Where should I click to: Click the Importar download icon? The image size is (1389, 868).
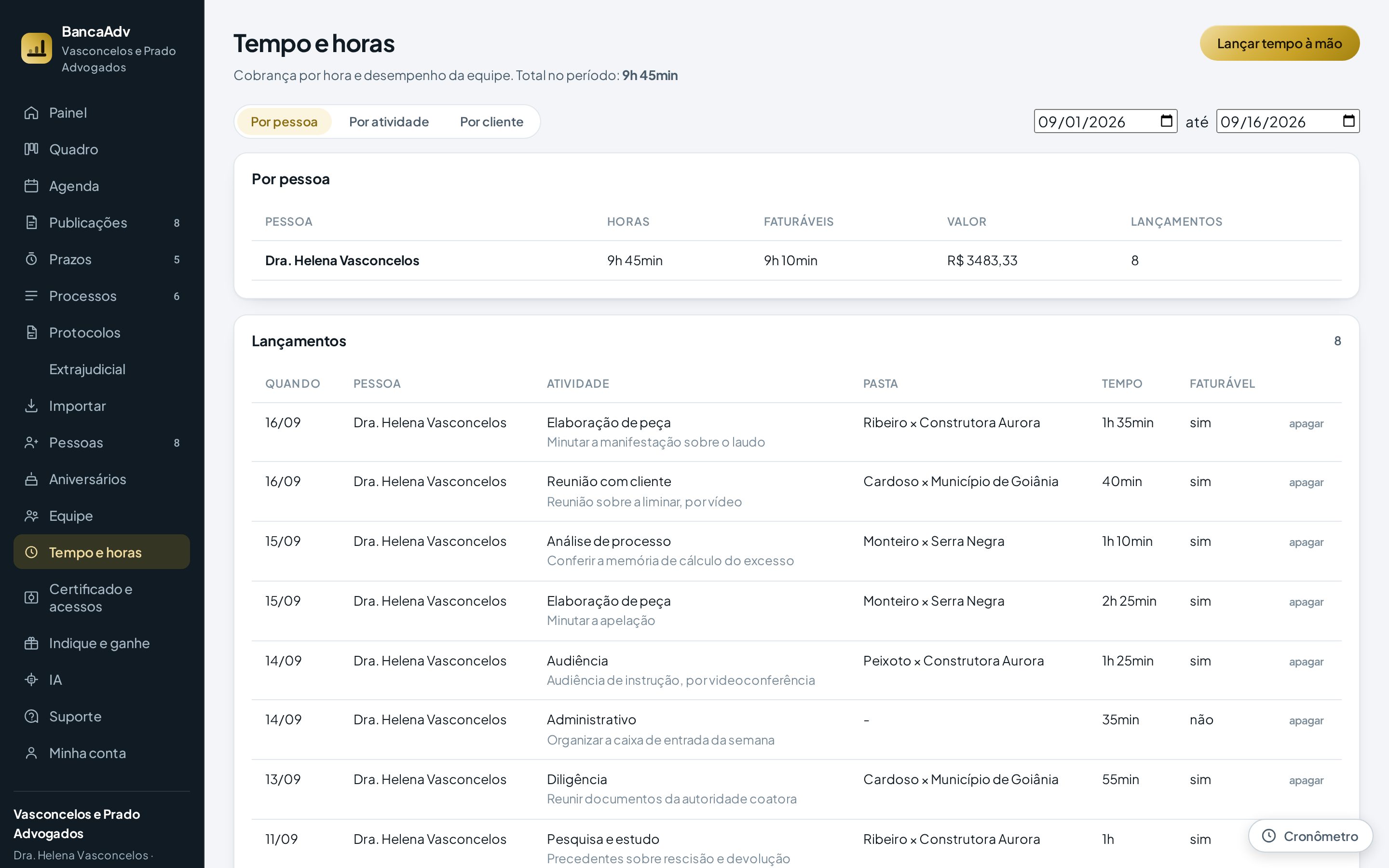pos(31,406)
